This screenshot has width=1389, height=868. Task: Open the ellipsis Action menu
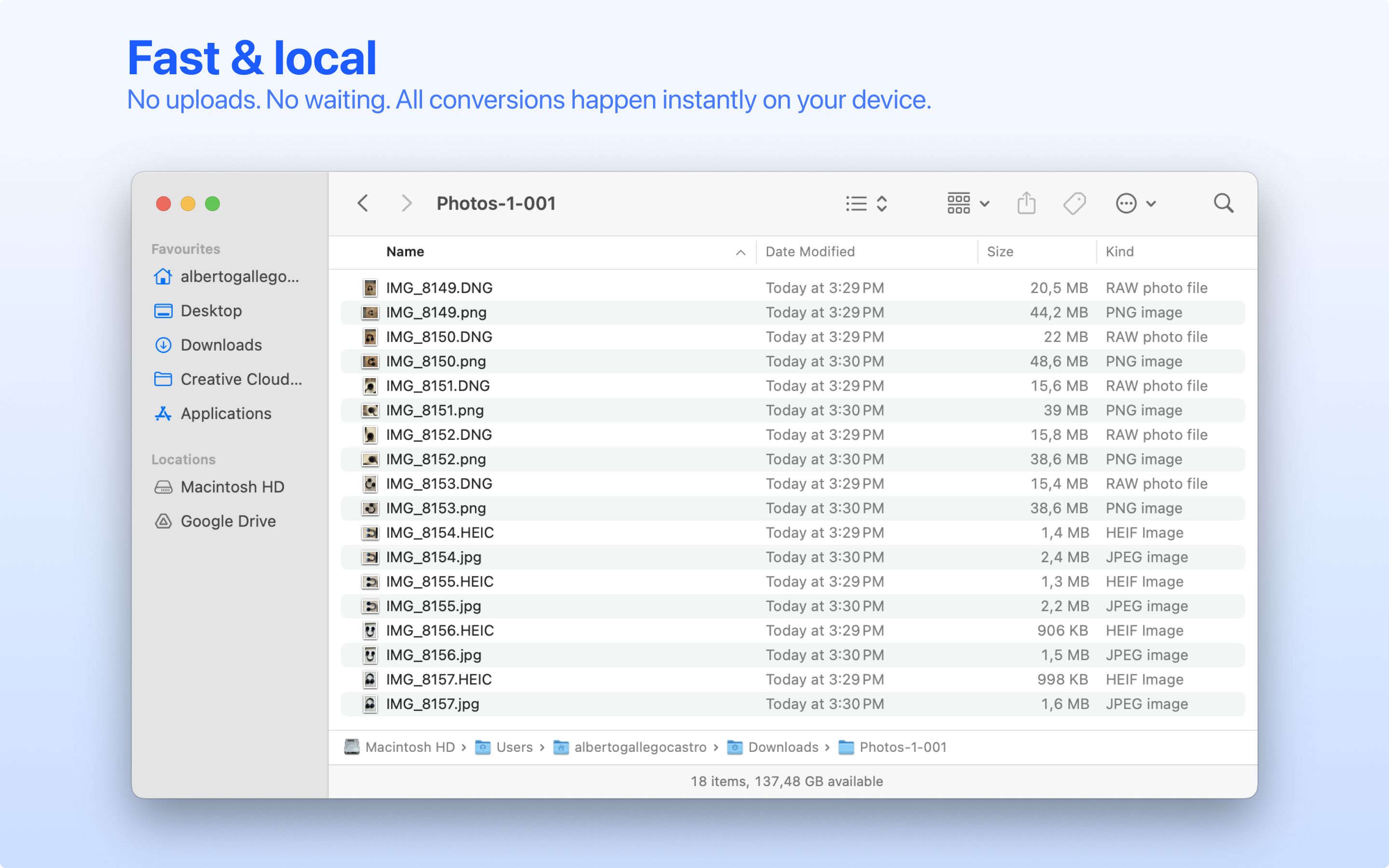pyautogui.click(x=1135, y=203)
